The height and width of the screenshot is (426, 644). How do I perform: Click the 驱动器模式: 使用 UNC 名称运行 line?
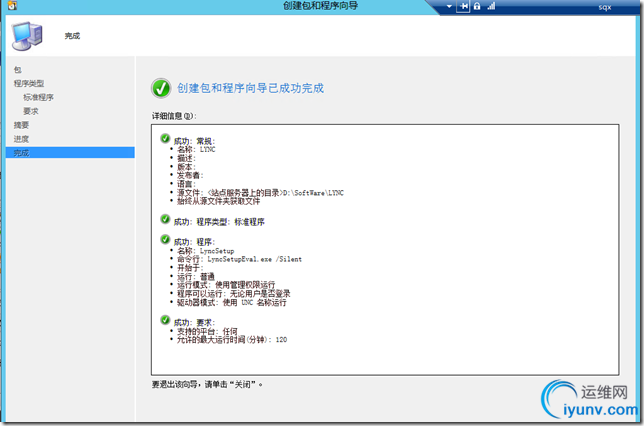(232, 303)
